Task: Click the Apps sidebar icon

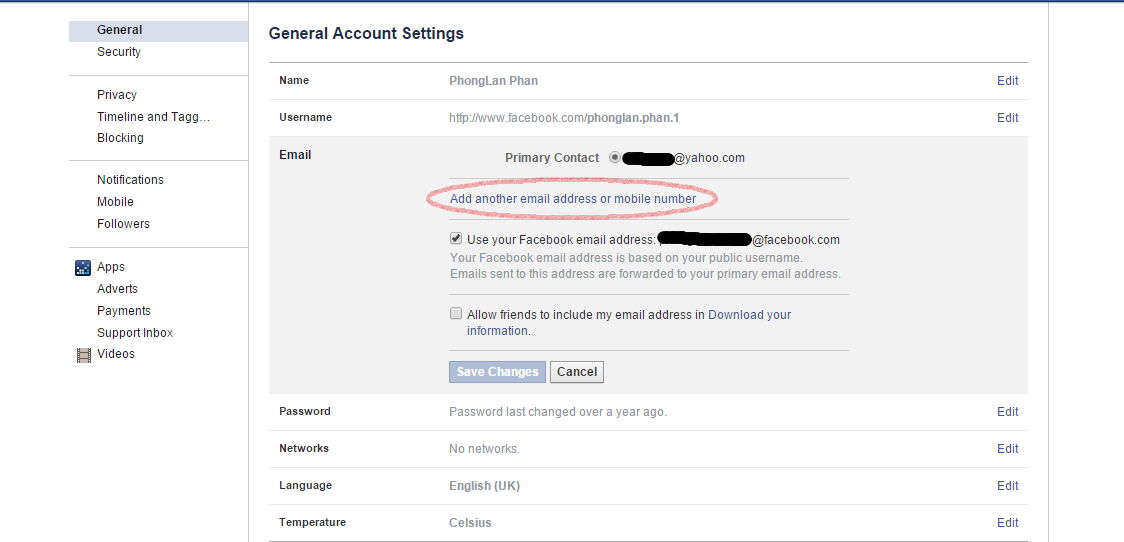Action: (x=83, y=267)
